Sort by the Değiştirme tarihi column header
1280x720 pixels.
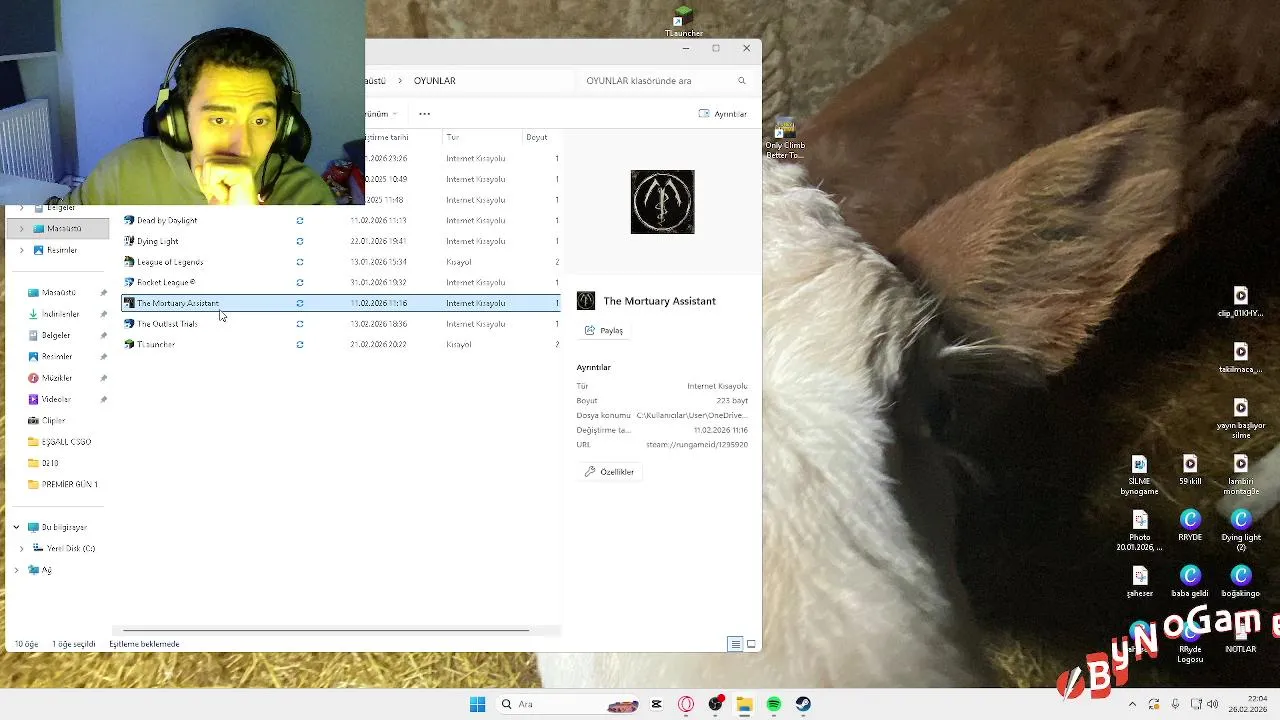point(390,137)
